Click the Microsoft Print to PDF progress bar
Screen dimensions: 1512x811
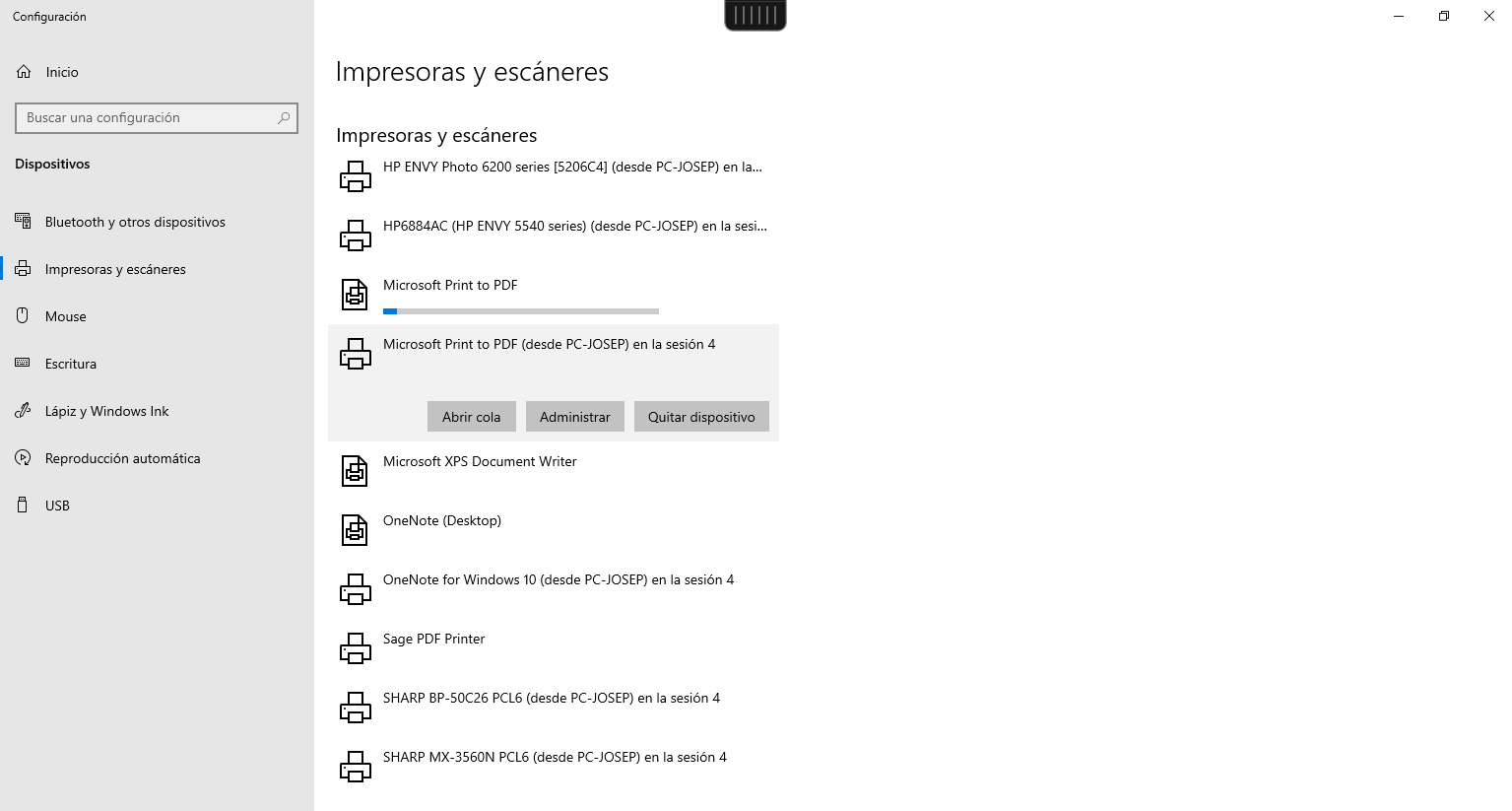pos(521,311)
